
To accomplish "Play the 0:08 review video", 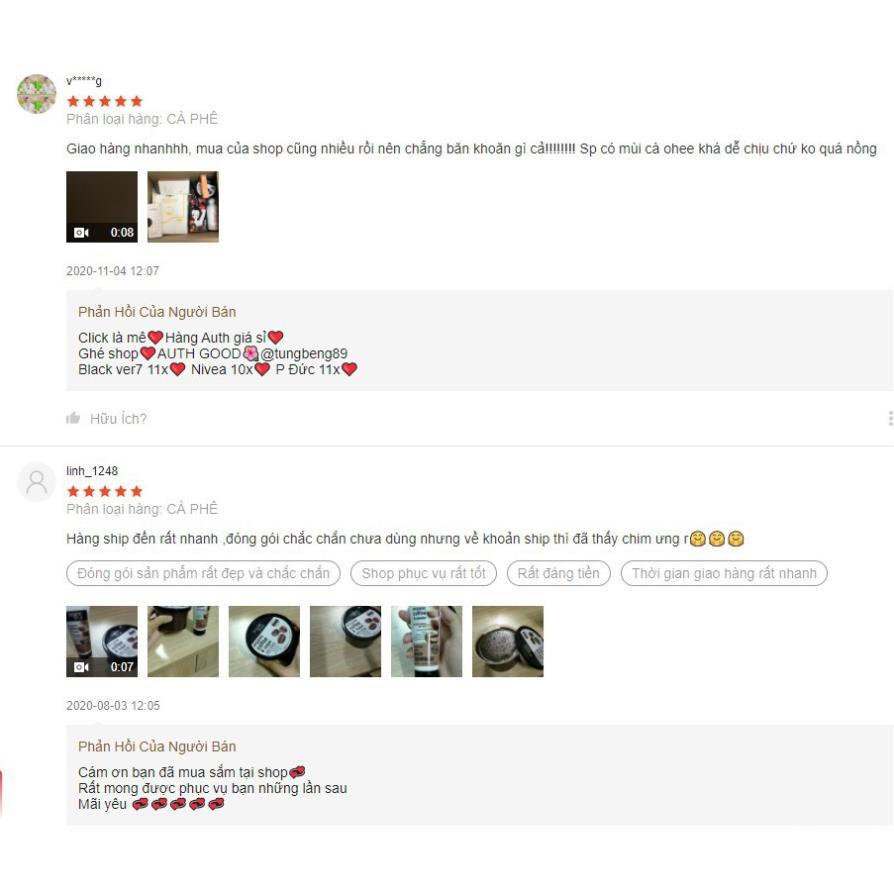I will 101,206.
